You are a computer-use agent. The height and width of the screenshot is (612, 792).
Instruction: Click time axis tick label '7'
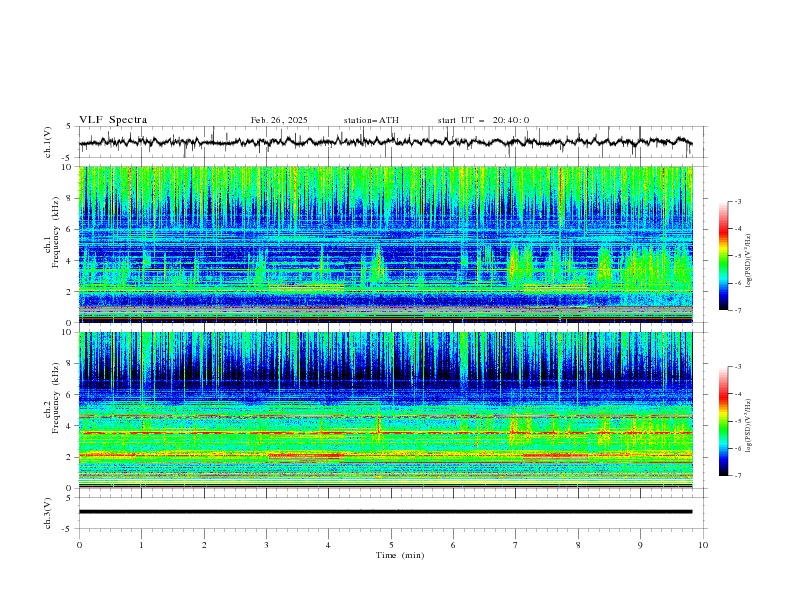(516, 545)
